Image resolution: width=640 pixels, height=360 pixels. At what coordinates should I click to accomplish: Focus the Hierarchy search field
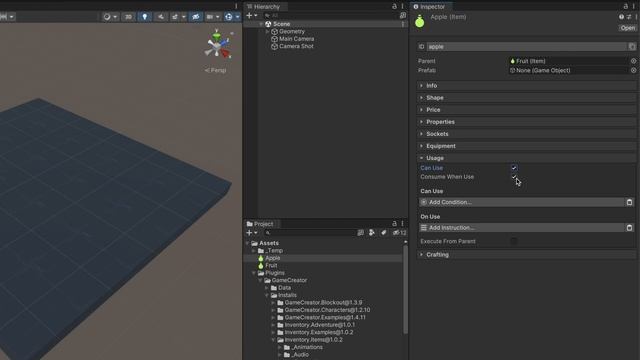(331, 16)
